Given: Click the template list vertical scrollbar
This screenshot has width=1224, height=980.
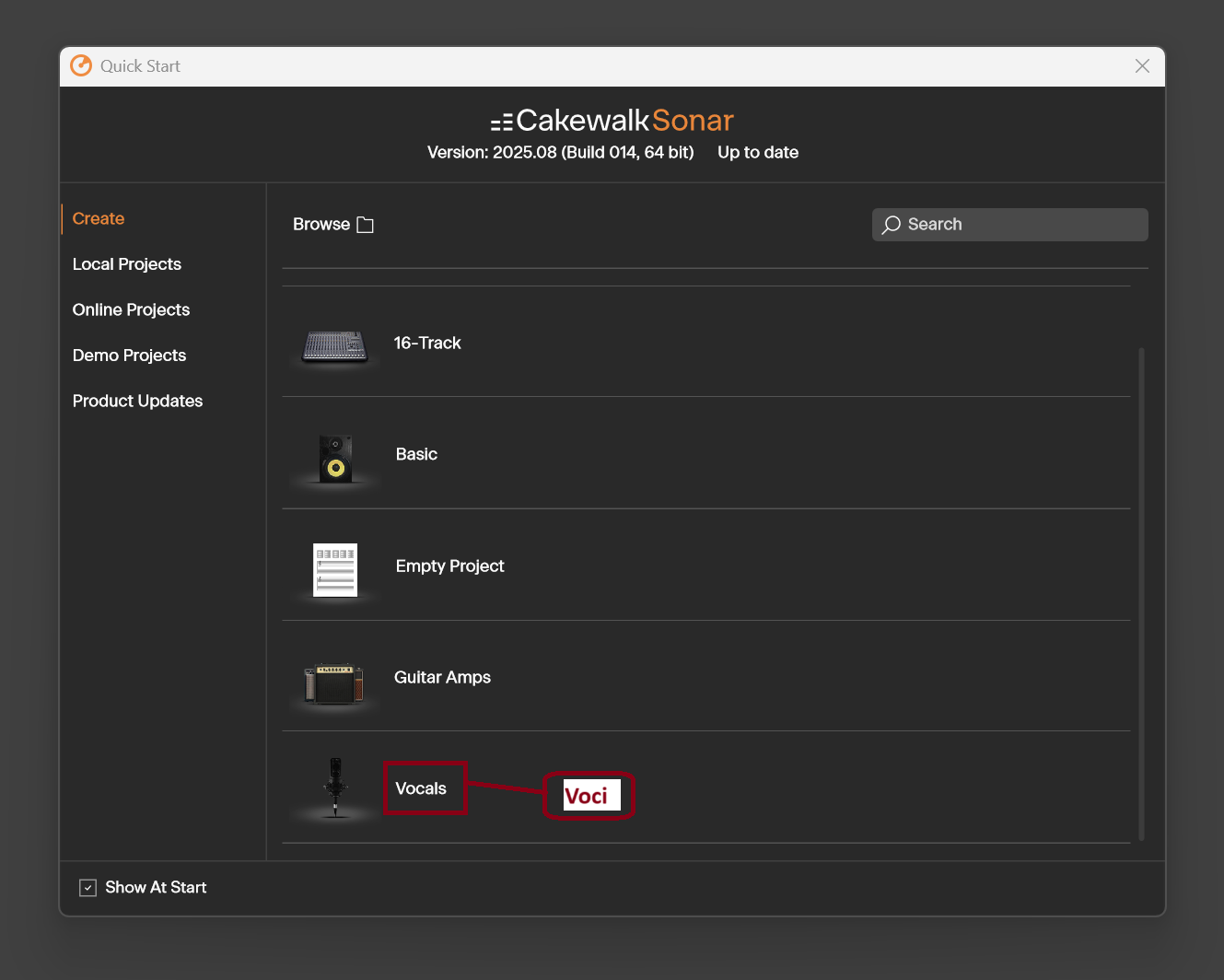Looking at the screenshot, I should tap(1142, 594).
